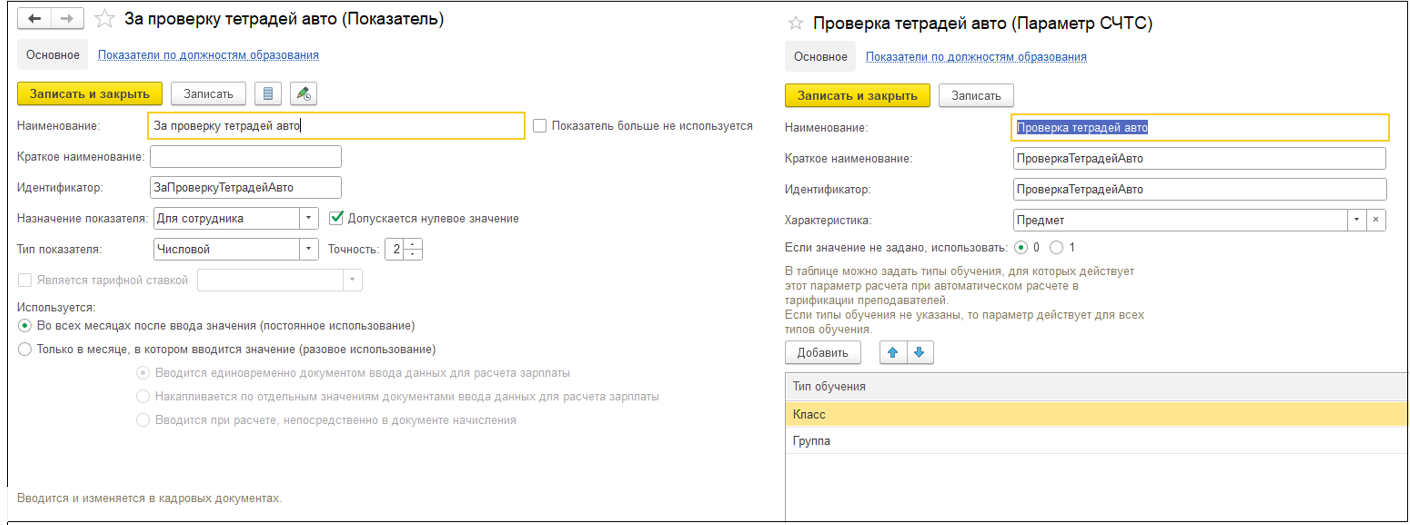Star the Параметр СЧТС form as favorite
This screenshot has width=1410, height=525.
[796, 23]
